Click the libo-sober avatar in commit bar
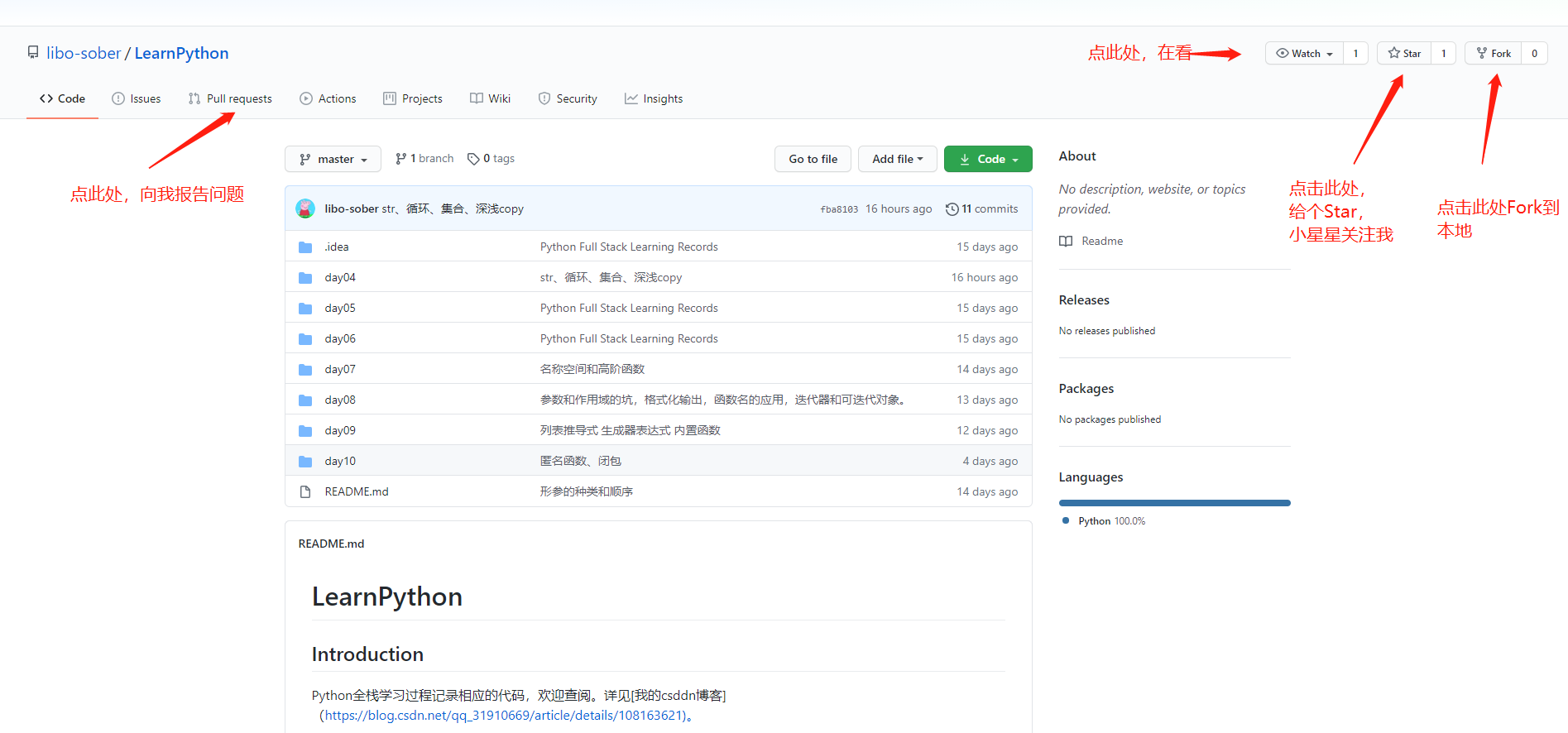This screenshot has height=733, width=1568. (x=305, y=208)
